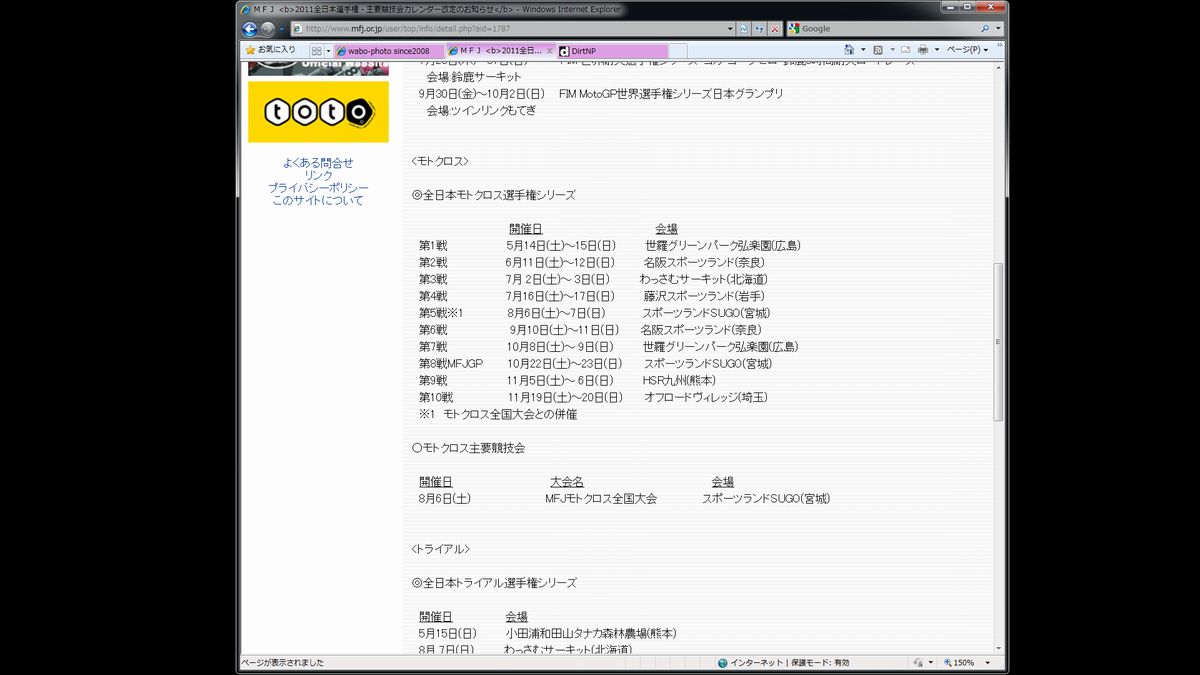Show more command bar items chevron
The height and width of the screenshot is (675, 1200).
pyautogui.click(x=999, y=46)
